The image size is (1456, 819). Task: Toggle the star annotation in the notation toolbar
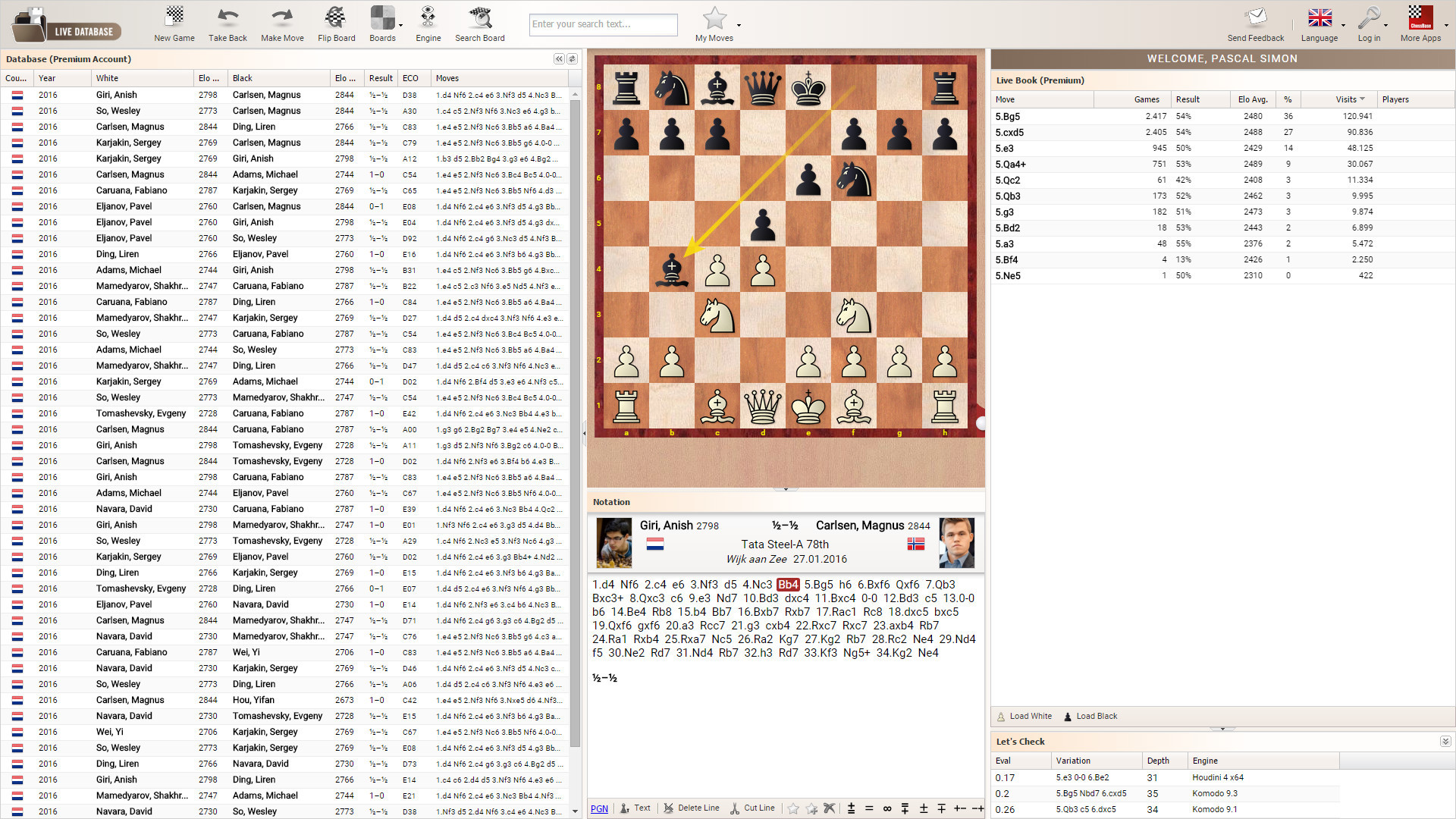click(x=793, y=808)
